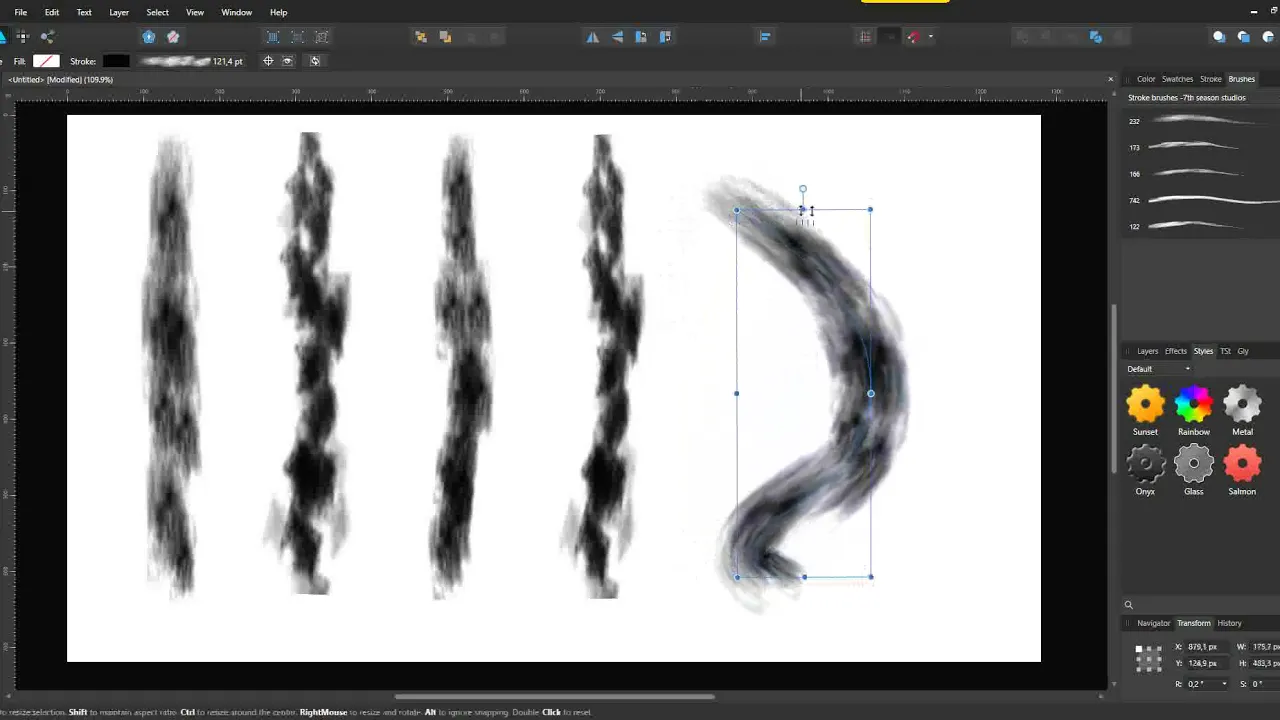This screenshot has width=1280, height=720.
Task: Select the brush numbered 166
Action: click(x=1200, y=174)
